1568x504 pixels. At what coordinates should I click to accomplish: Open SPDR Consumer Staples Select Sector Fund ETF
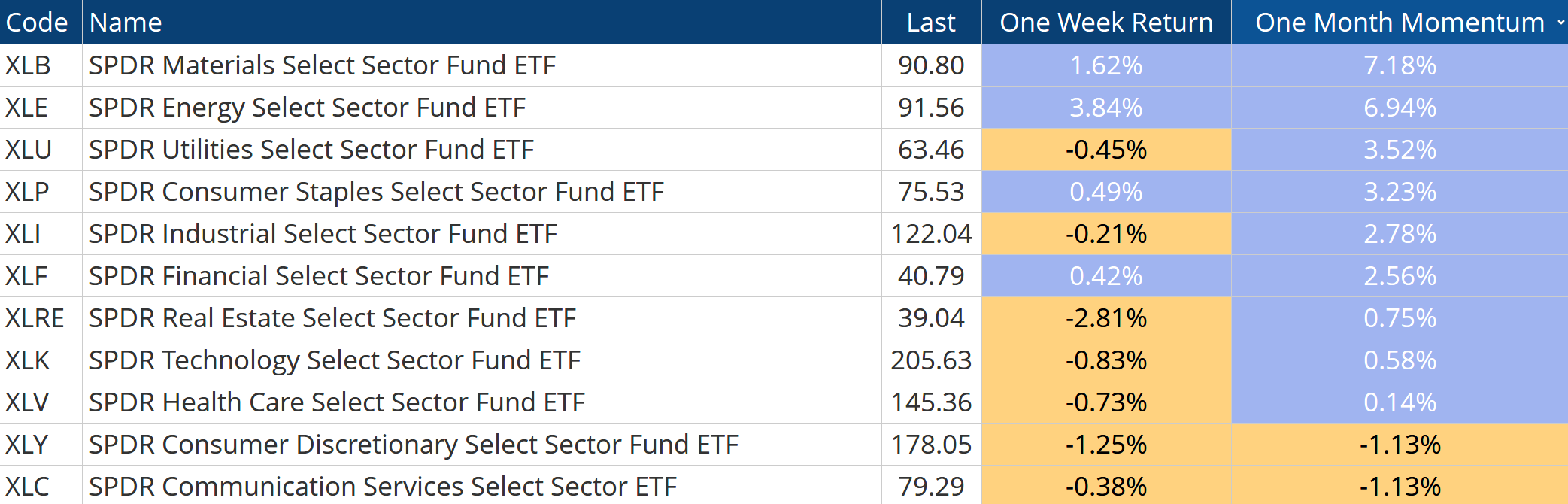376,192
